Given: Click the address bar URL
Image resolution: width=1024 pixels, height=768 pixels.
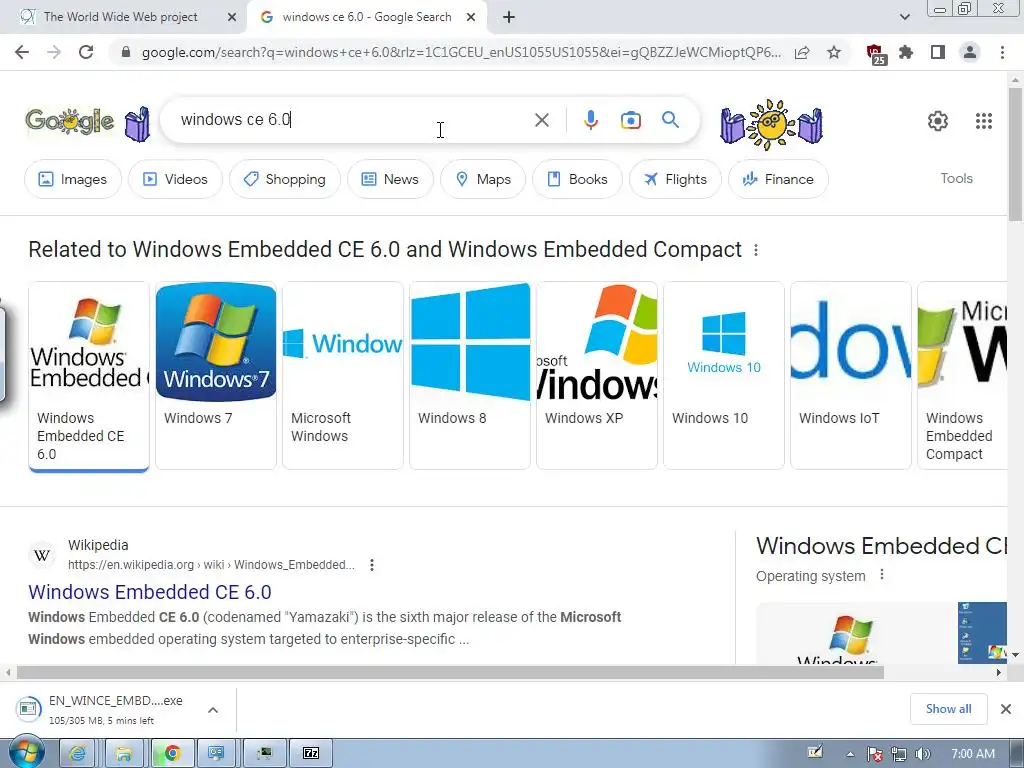Looking at the screenshot, I should pos(461,52).
